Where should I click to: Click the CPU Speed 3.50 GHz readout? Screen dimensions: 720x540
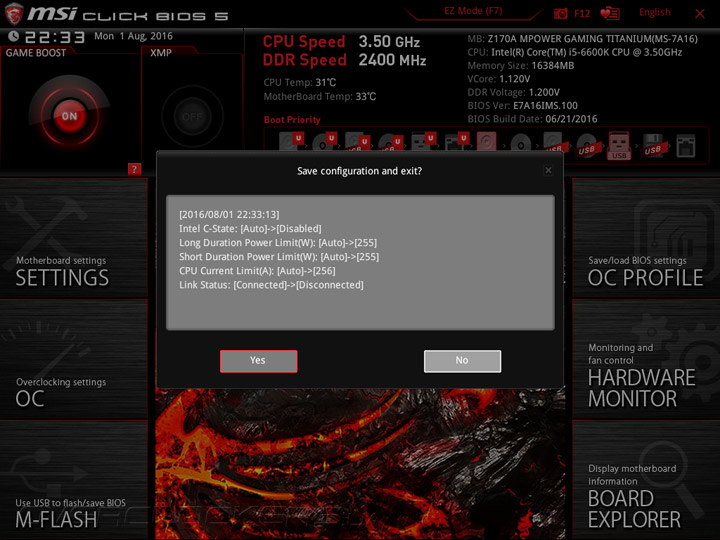click(341, 42)
